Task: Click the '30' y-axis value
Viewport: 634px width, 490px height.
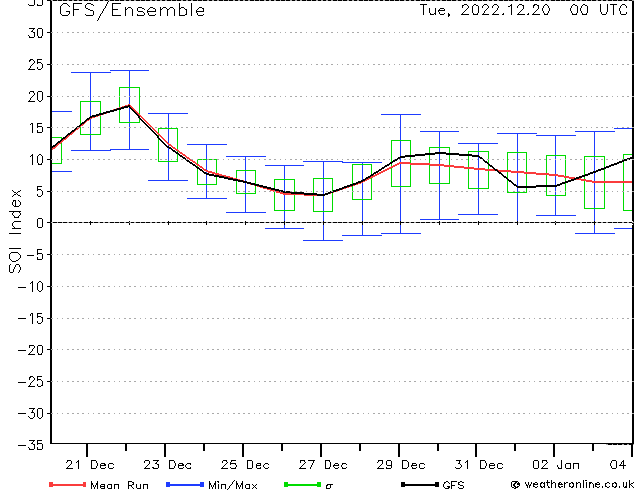Action: [x=36, y=33]
